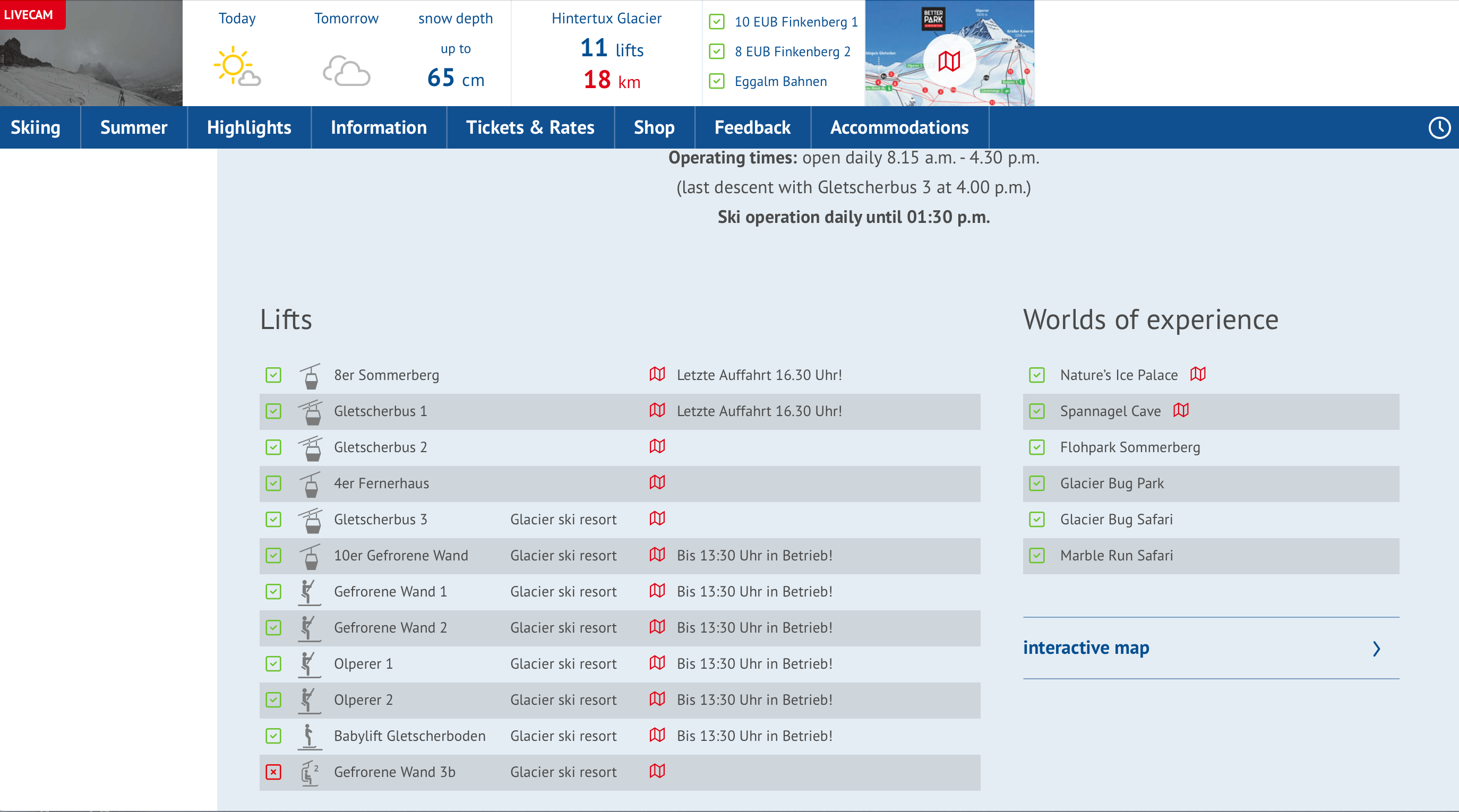Click the 10 EUB Finkenberg 1 link
1459x812 pixels.
point(796,22)
